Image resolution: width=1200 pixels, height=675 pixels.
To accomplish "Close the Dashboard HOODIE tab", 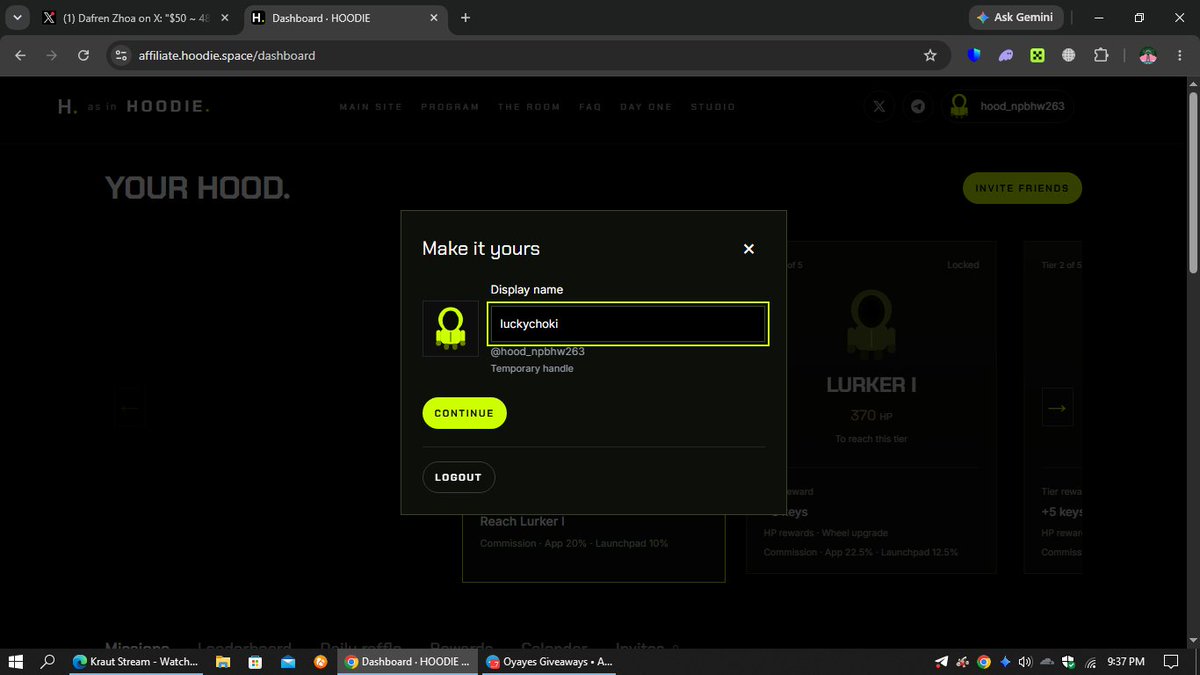I will (x=434, y=18).
